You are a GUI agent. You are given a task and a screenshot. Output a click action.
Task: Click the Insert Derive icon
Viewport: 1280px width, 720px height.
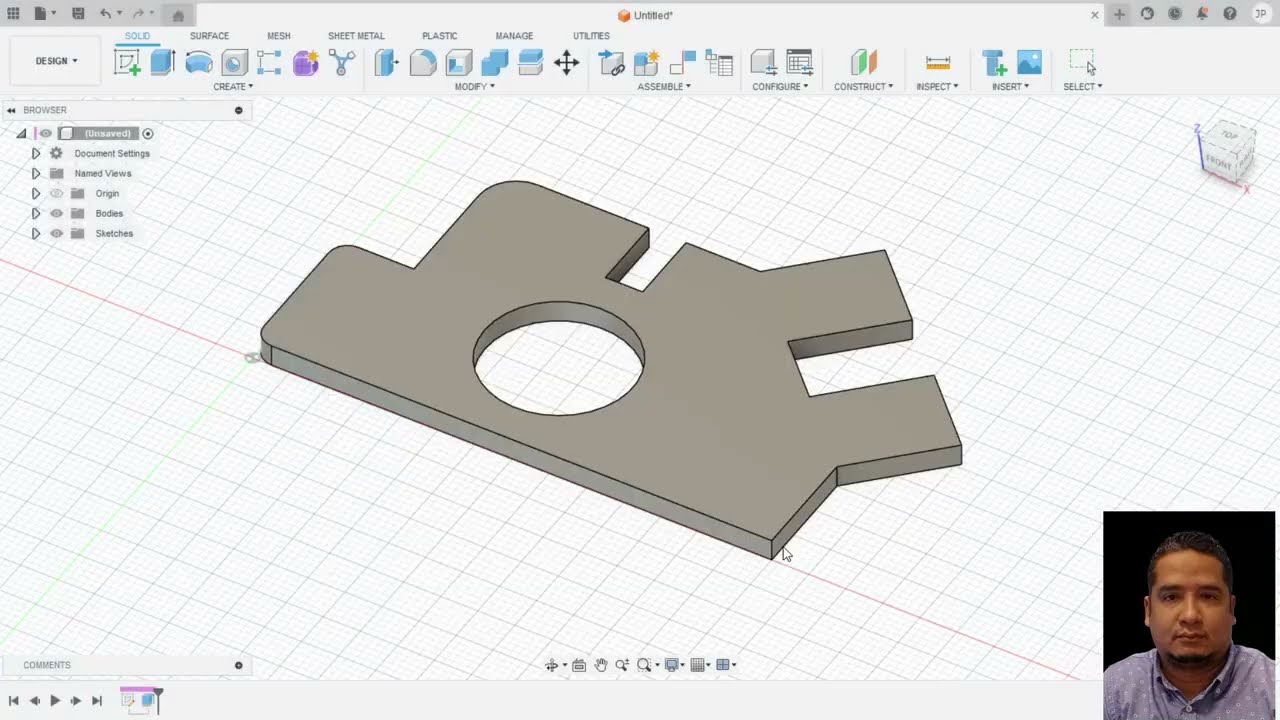(x=993, y=63)
